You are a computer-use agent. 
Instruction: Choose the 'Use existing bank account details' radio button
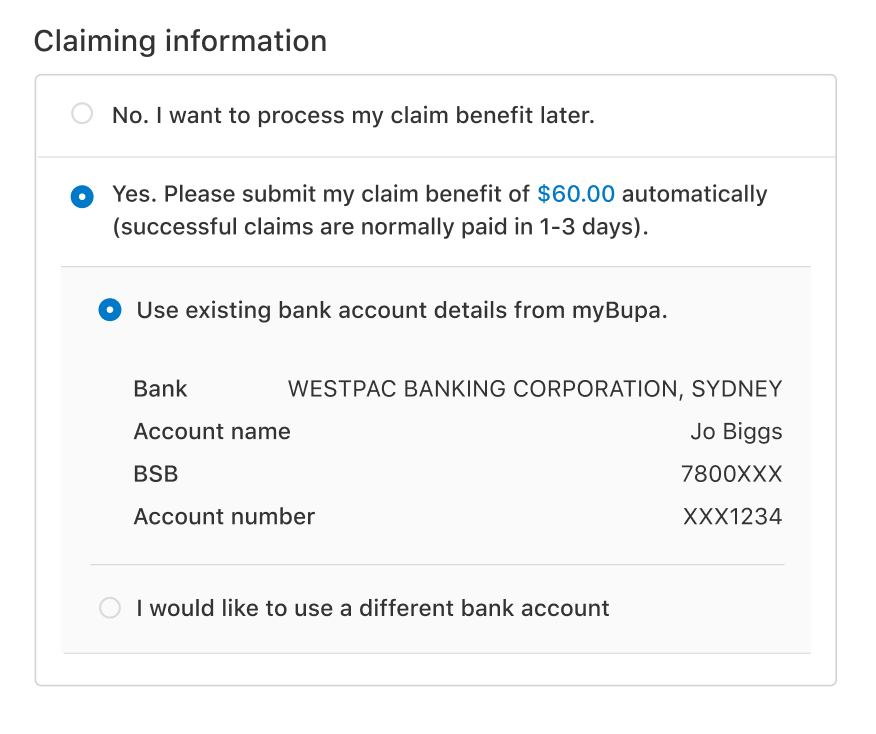(x=110, y=309)
